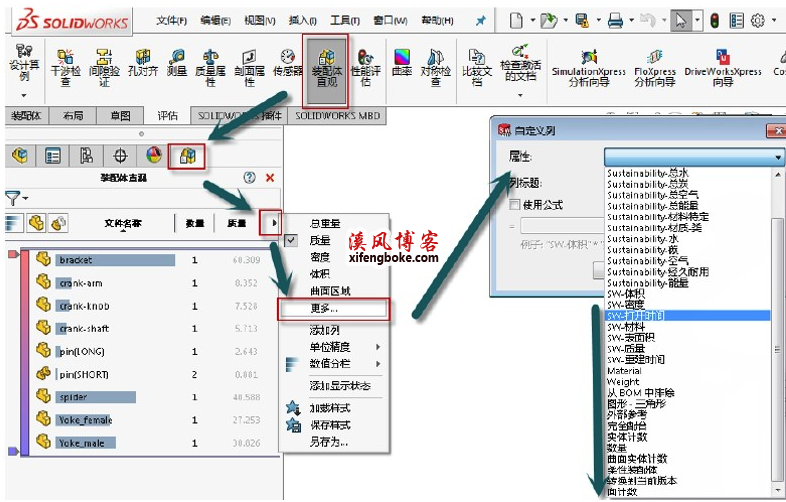Switch to the SOLIDWORKS MBD tab
The image size is (786, 502).
[x=337, y=116]
